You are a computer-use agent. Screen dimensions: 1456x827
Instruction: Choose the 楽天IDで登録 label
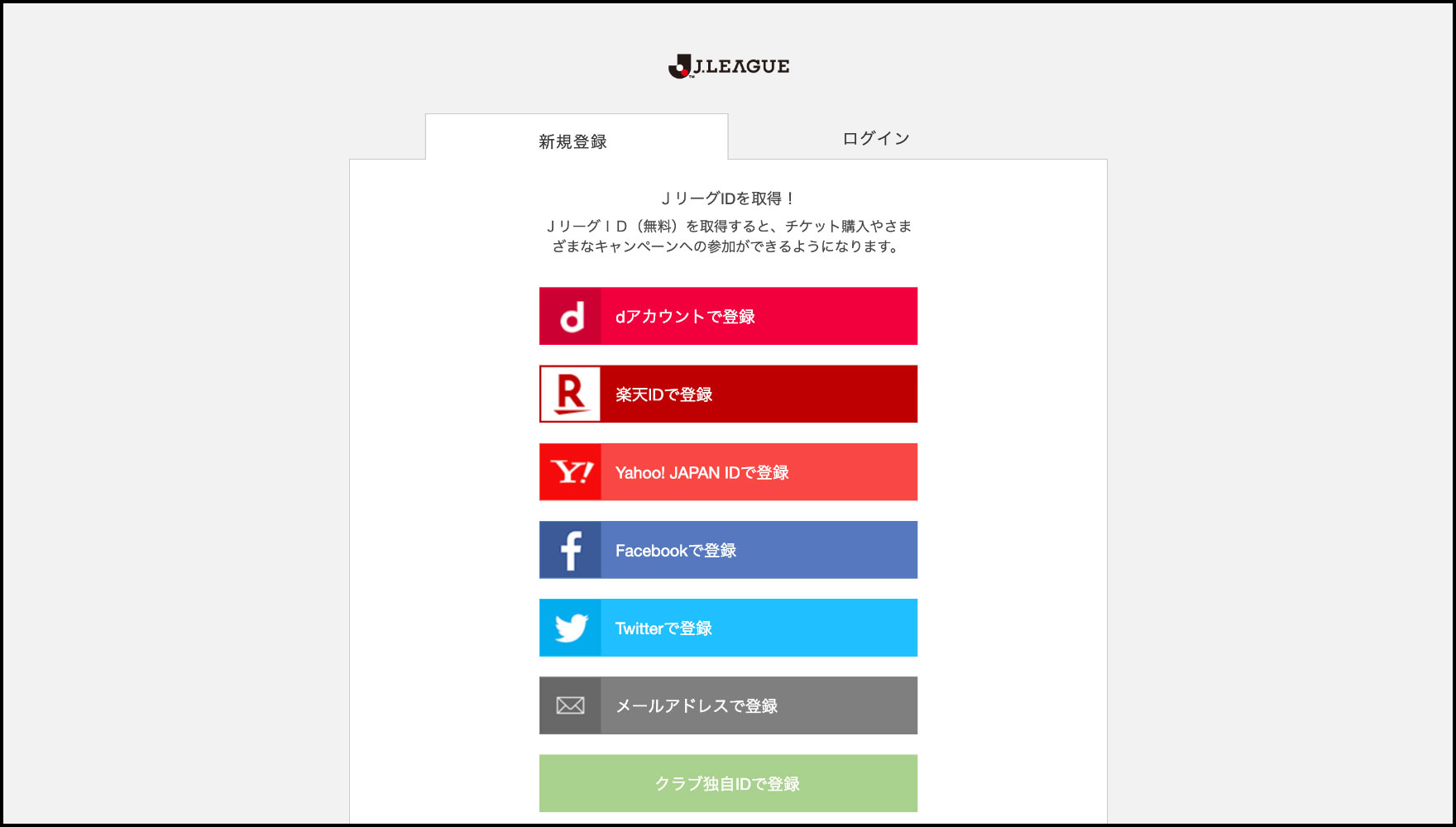663,394
